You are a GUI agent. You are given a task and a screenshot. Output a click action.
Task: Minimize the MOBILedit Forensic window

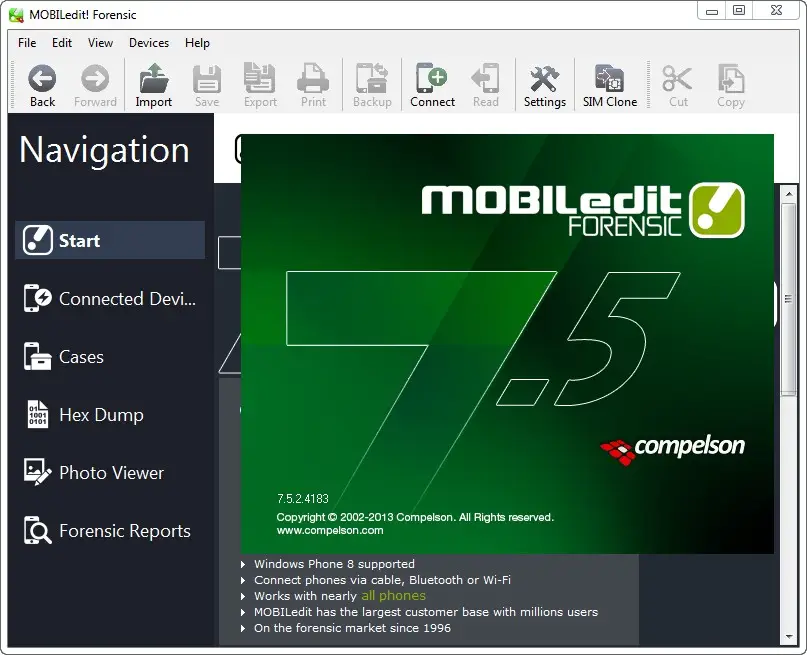[712, 11]
